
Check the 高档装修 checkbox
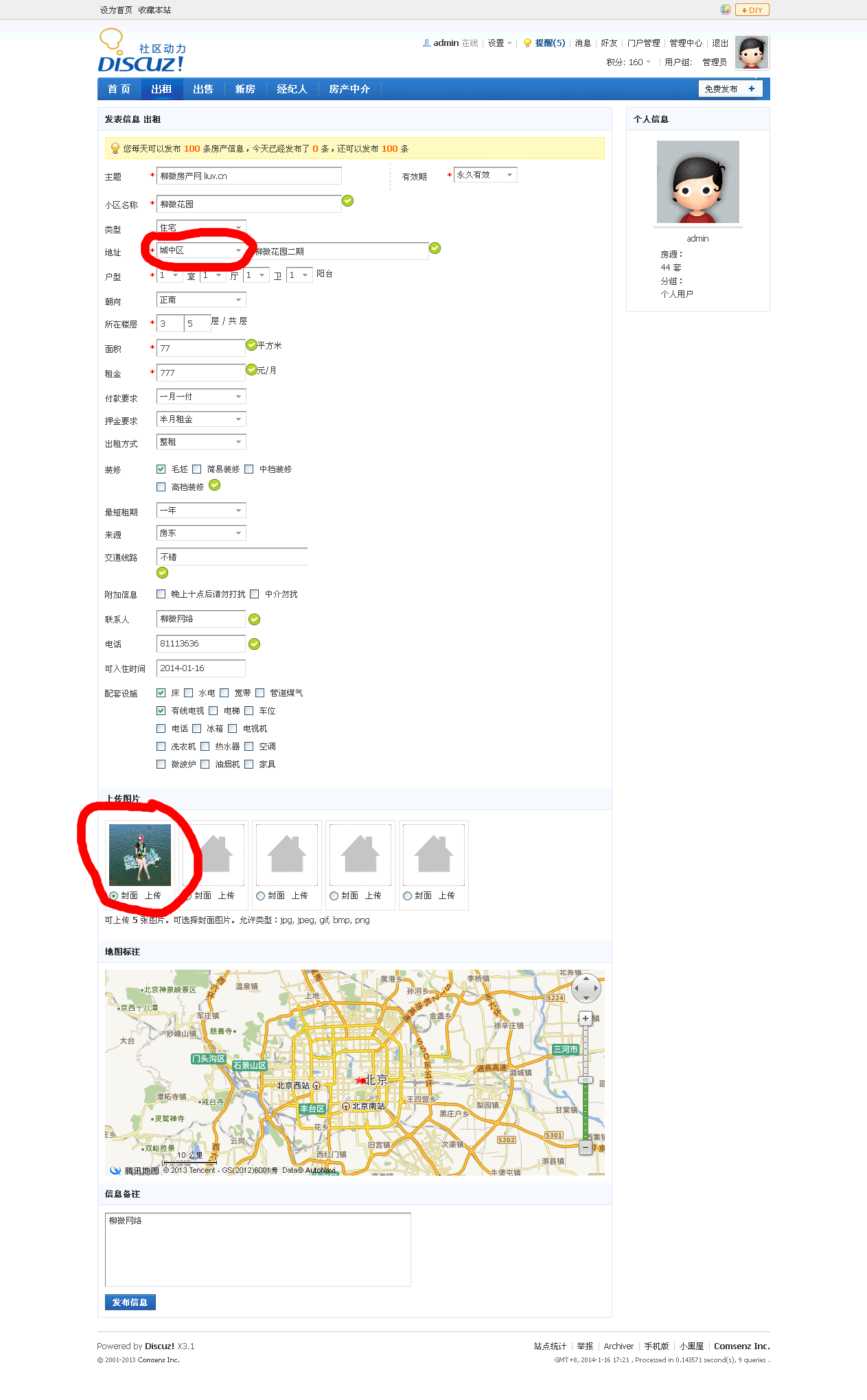coord(161,487)
